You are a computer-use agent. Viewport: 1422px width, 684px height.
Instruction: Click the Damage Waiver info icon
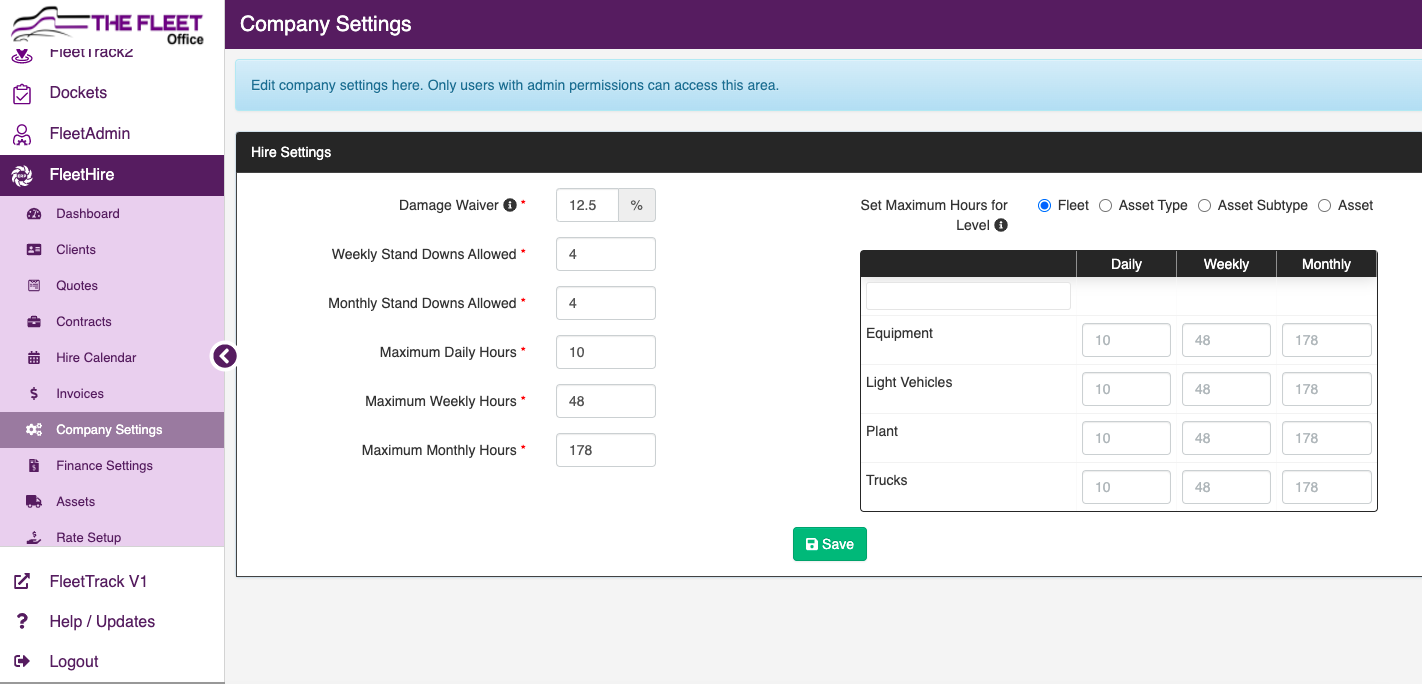click(x=510, y=205)
